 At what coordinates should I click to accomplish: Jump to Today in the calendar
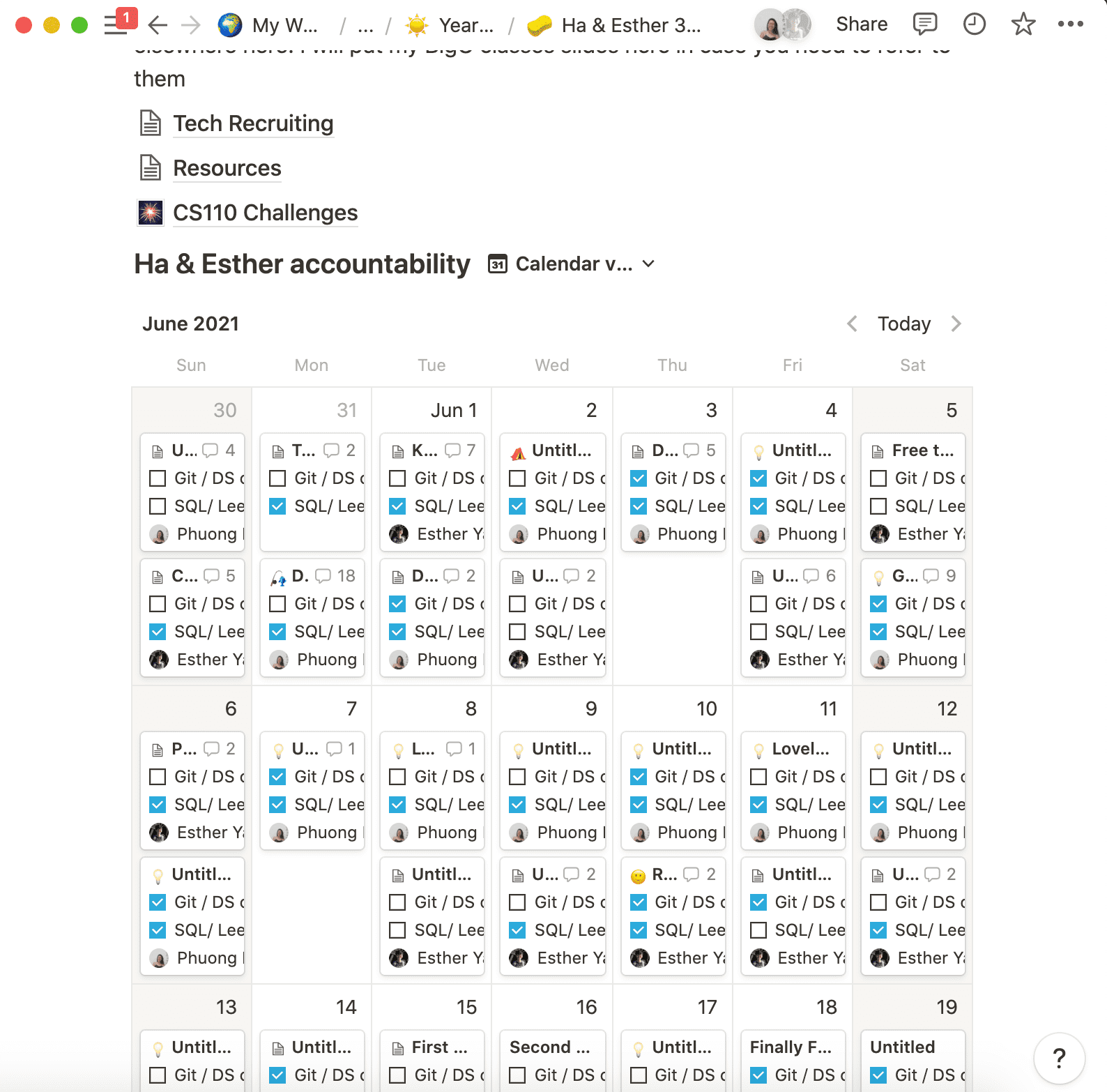(903, 324)
